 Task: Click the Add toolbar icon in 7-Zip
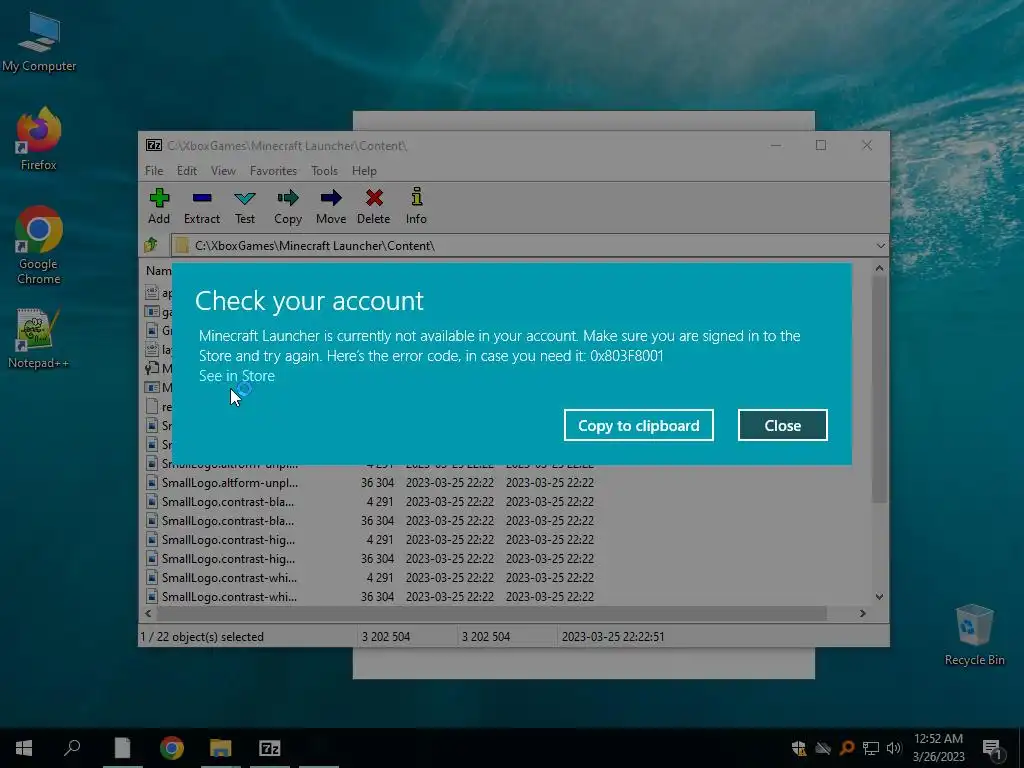[x=159, y=206]
